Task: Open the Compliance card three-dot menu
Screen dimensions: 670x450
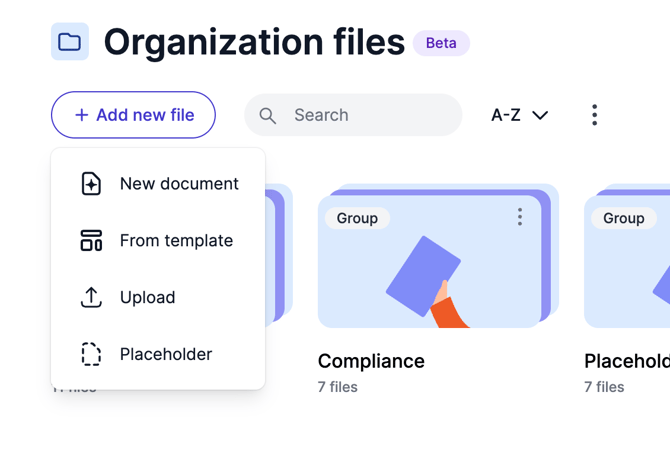Action: pyautogui.click(x=520, y=217)
